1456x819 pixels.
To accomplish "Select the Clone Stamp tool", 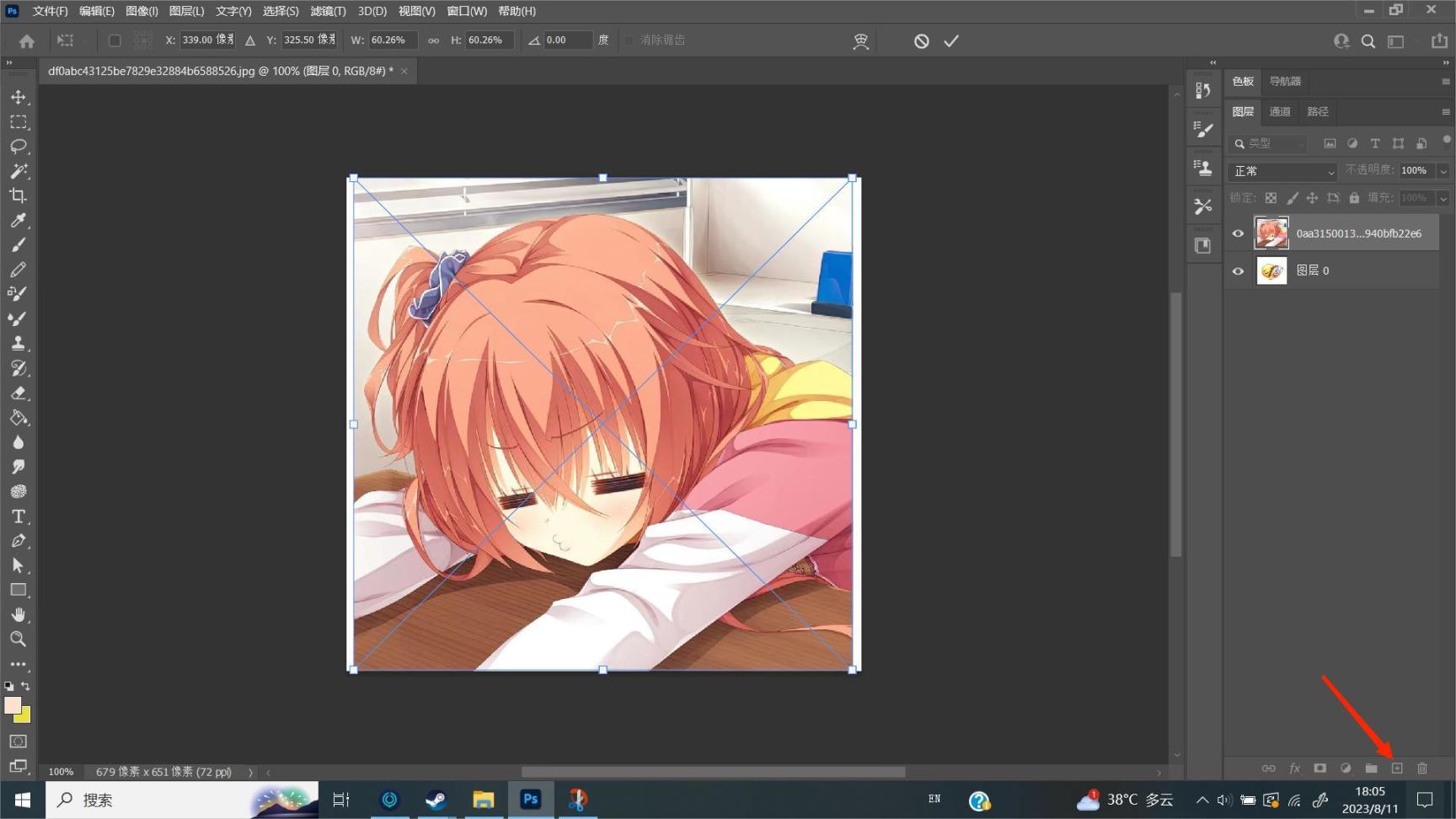I will (x=19, y=344).
